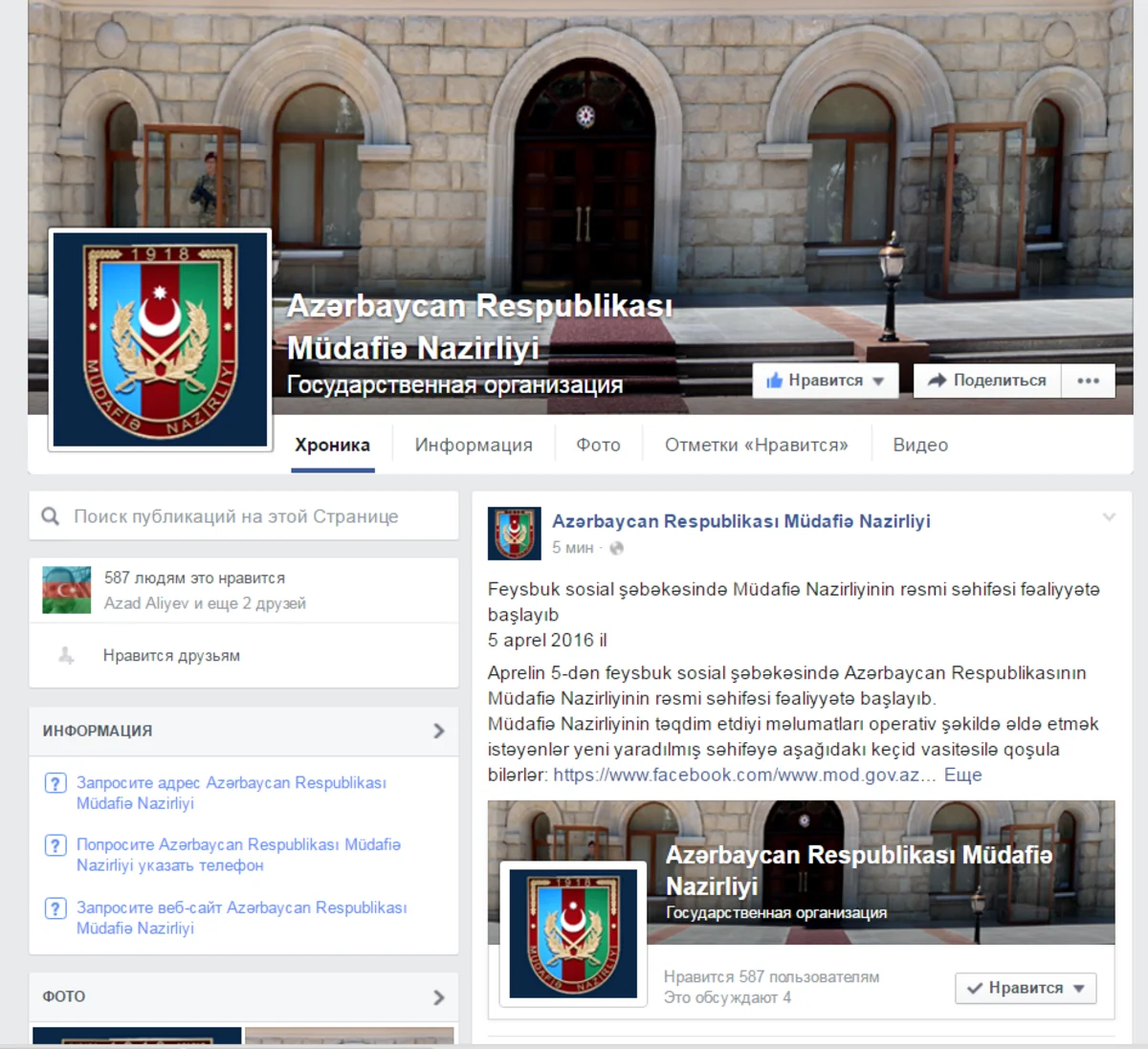The width and height of the screenshot is (1148, 1049).
Task: Click the magnifier icon in the search box
Action: 51,516
